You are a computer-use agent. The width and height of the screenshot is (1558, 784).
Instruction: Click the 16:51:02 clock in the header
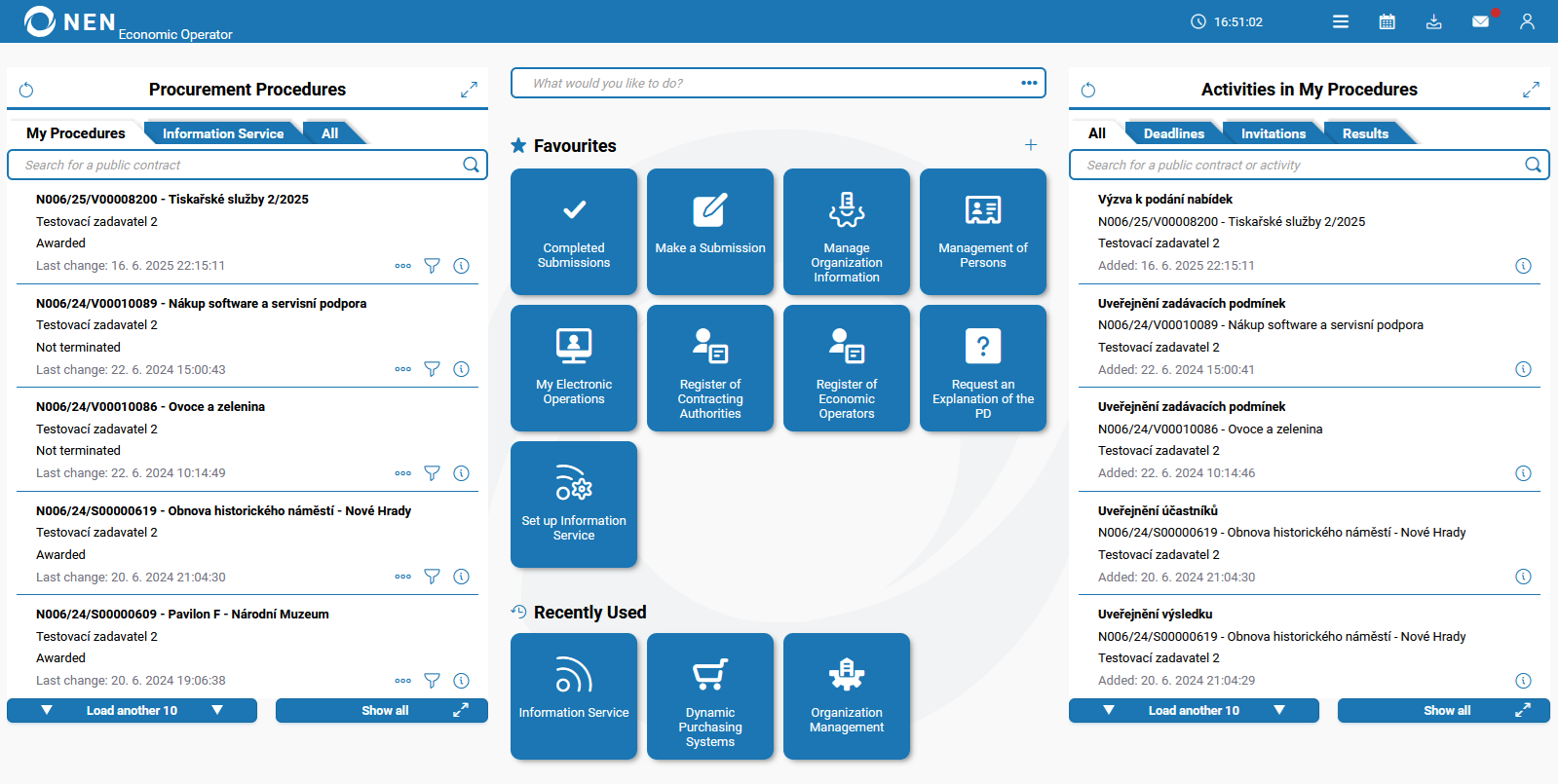1227,21
